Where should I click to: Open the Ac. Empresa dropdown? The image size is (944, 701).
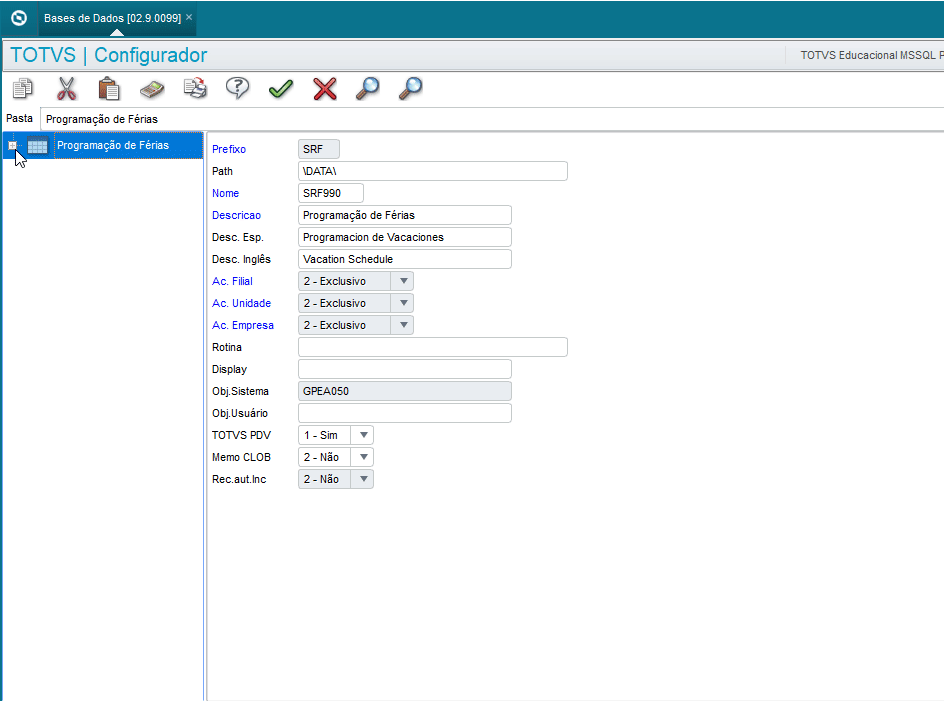[404, 325]
